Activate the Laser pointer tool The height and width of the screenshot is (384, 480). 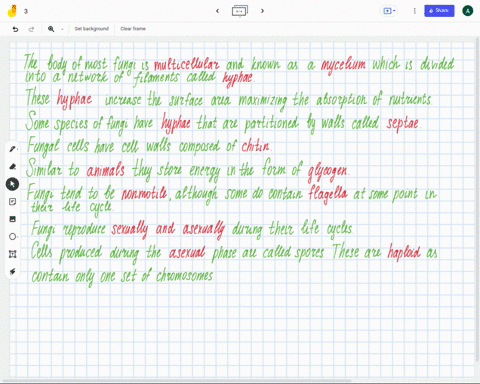pyautogui.click(x=12, y=272)
